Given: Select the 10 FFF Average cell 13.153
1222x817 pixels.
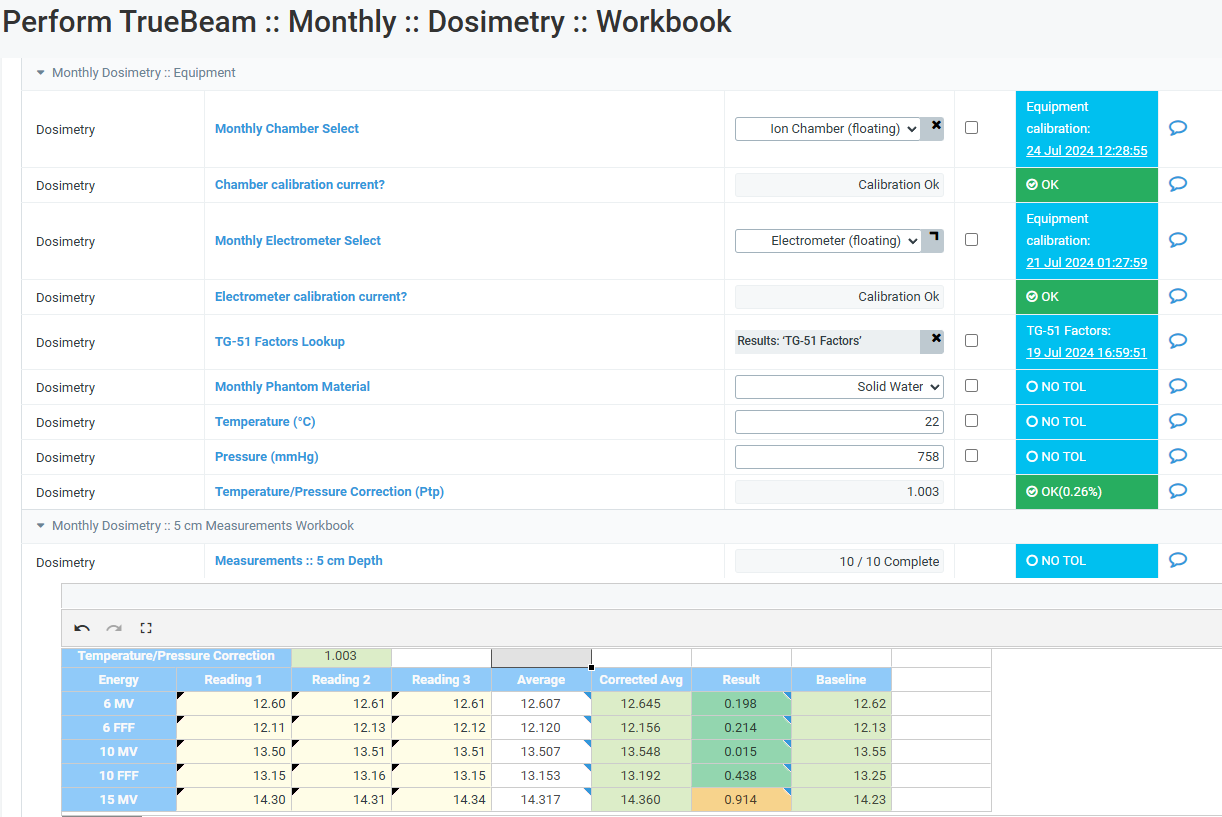Looking at the screenshot, I should (541, 775).
